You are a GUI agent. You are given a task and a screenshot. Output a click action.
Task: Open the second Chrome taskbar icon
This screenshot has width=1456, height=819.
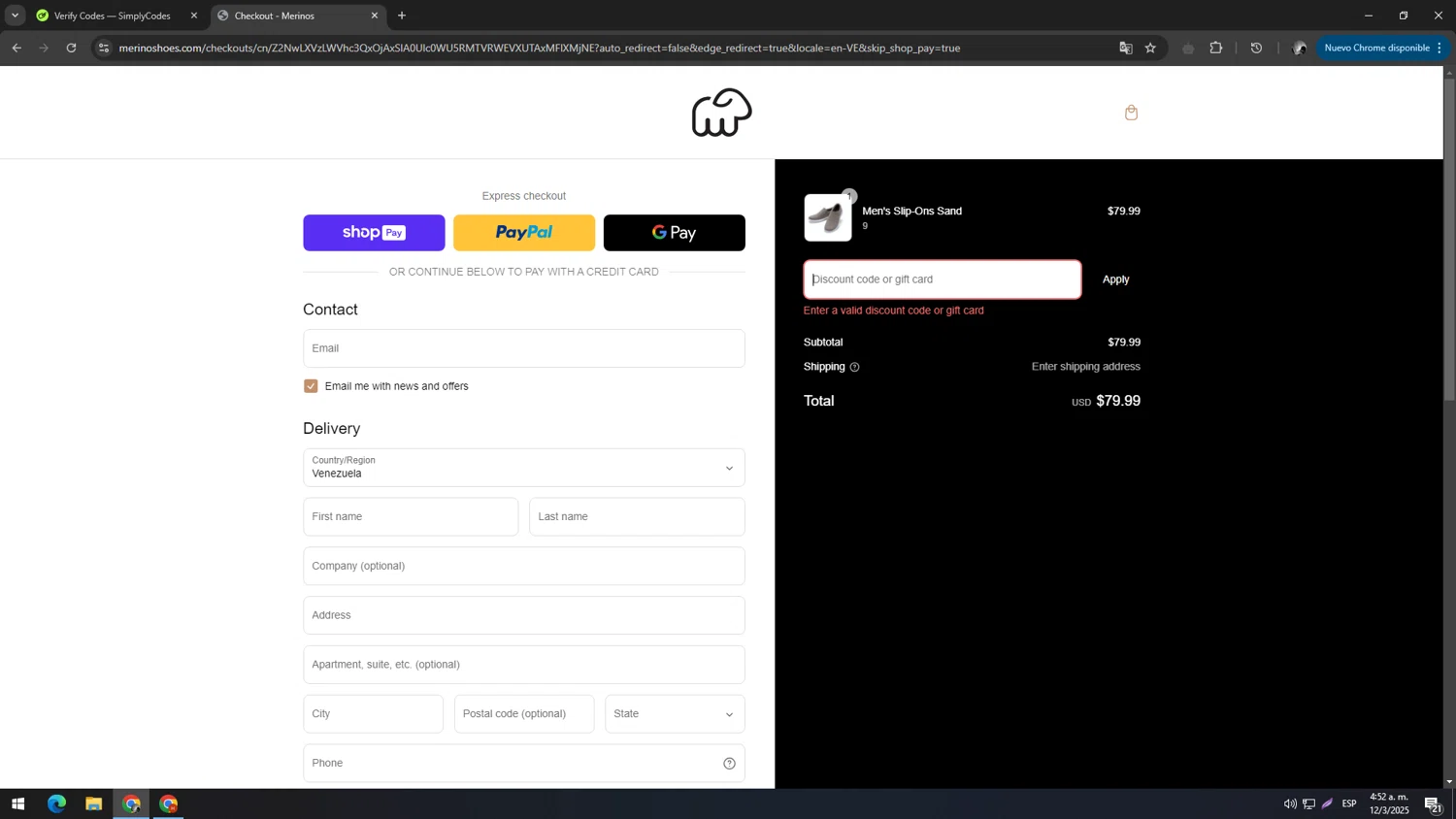(169, 803)
